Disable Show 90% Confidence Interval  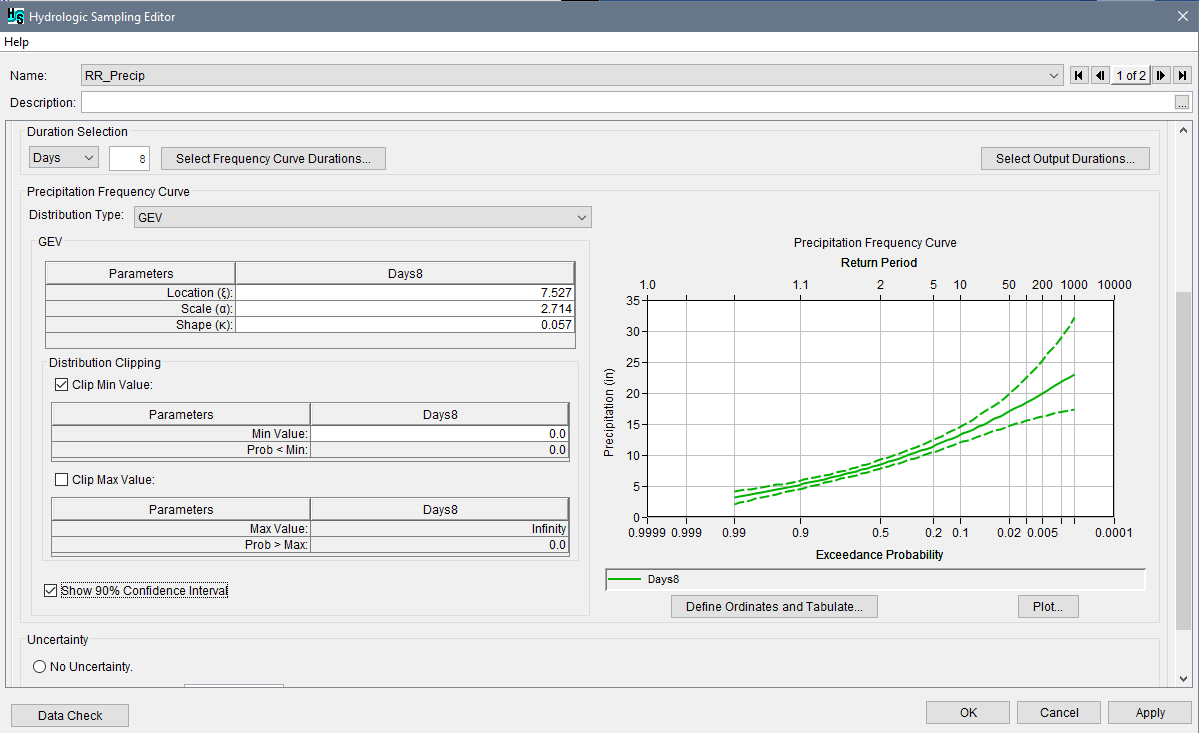[50, 590]
